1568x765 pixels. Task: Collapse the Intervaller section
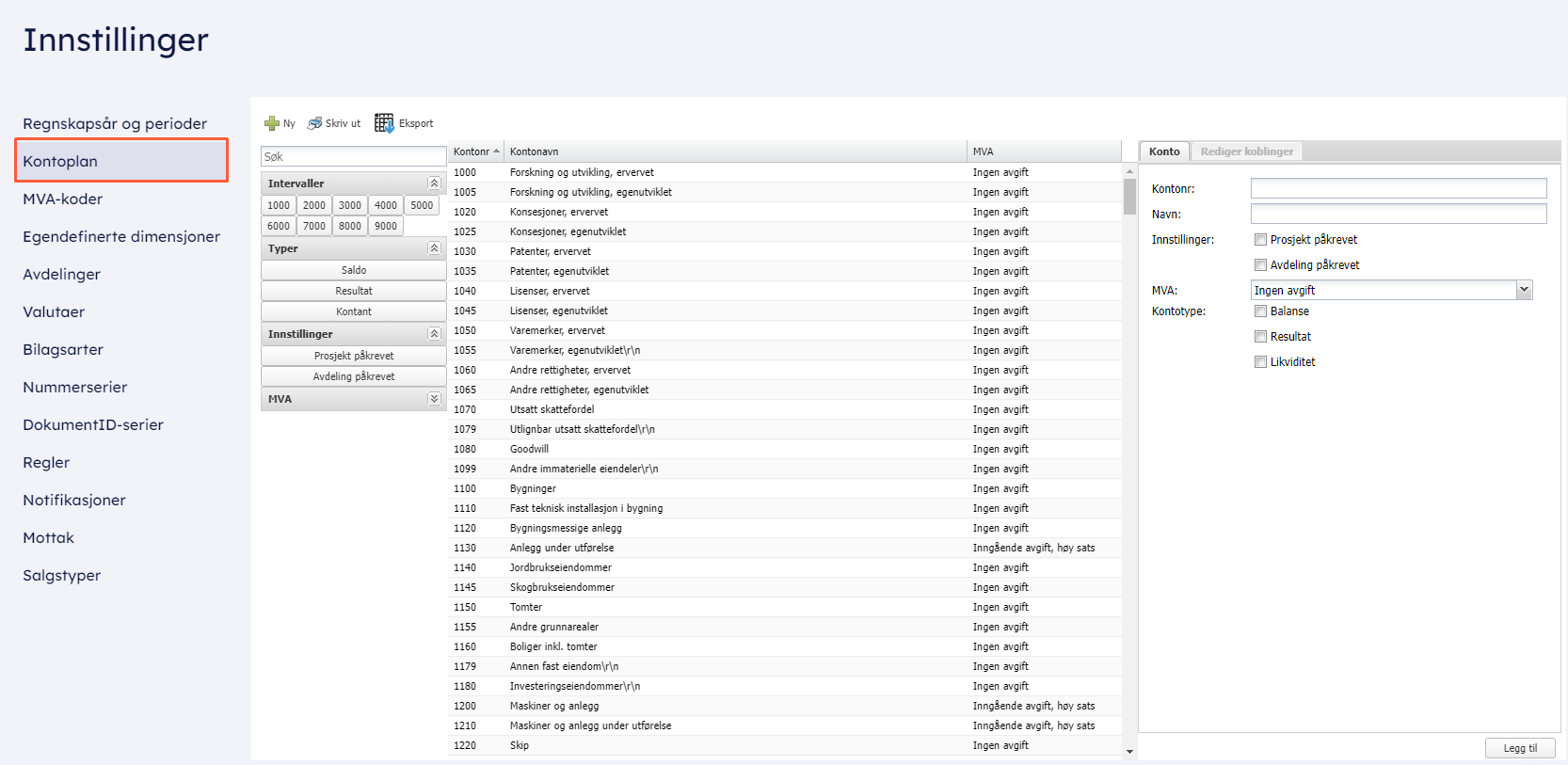[434, 183]
